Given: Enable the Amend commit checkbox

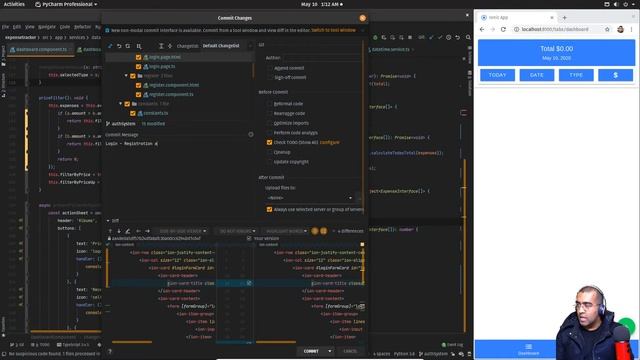Looking at the screenshot, I should [x=269, y=68].
